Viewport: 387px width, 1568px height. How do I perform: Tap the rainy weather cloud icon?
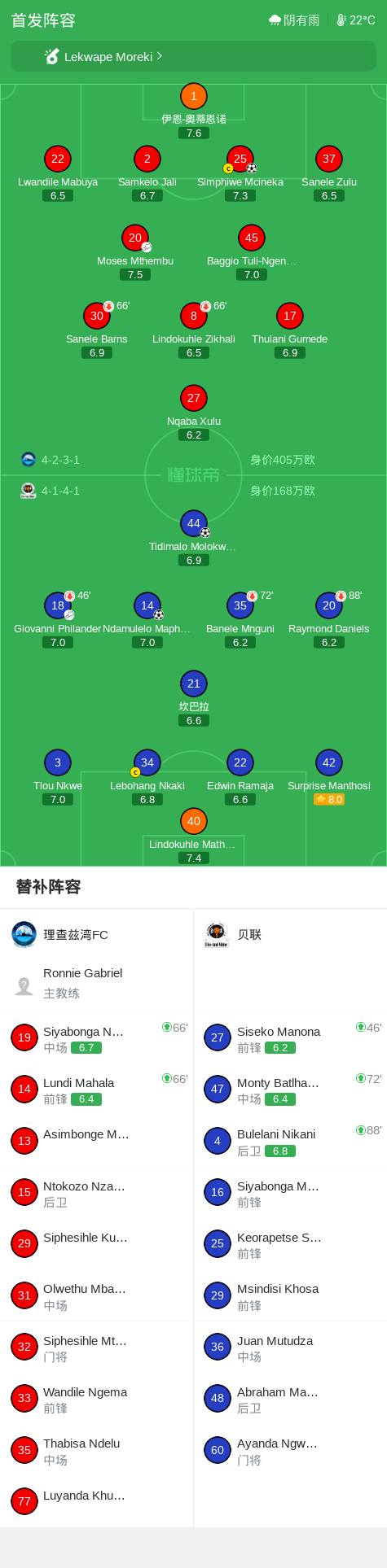[x=275, y=20]
